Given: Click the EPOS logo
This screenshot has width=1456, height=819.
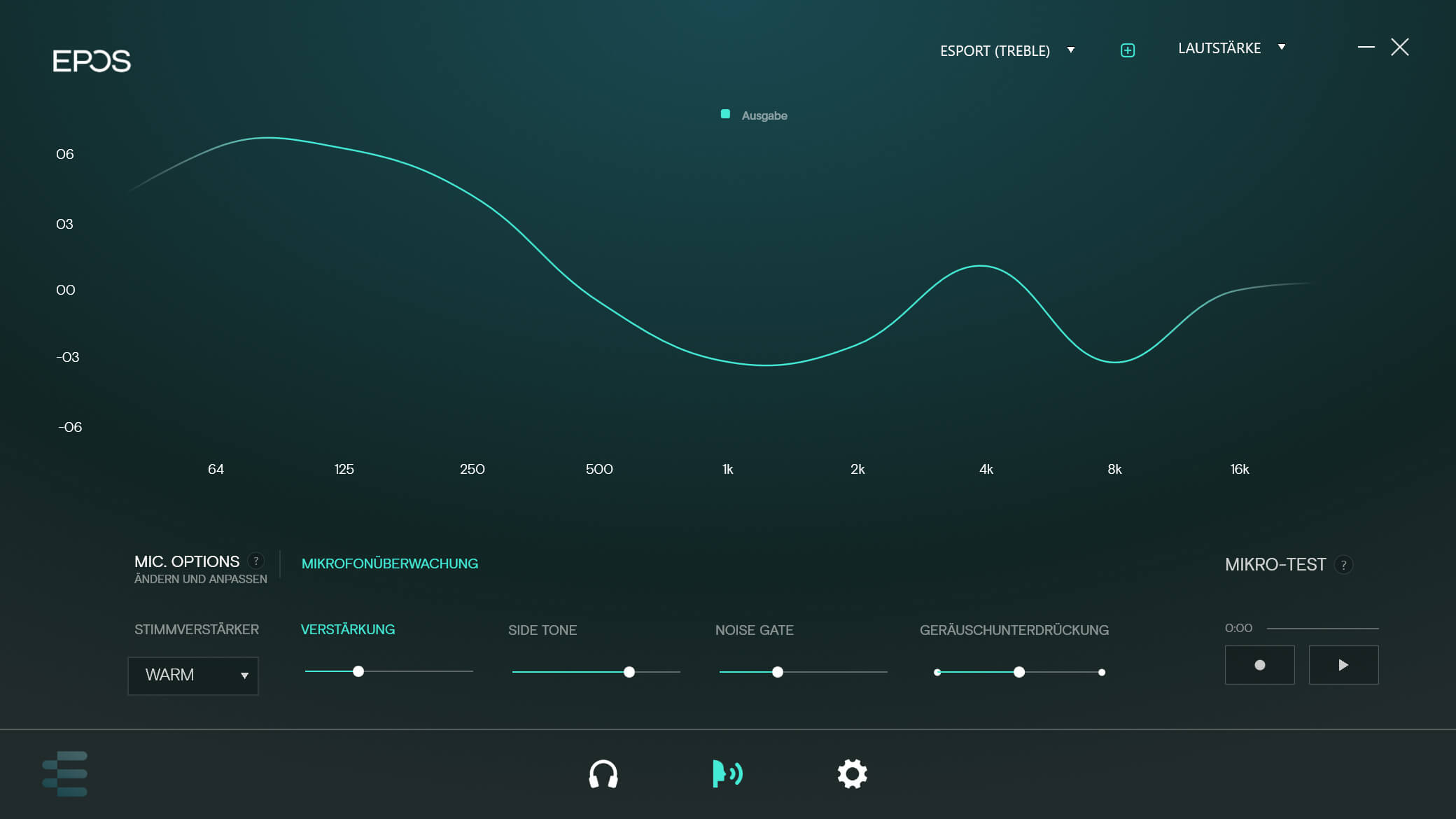Looking at the screenshot, I should (92, 61).
